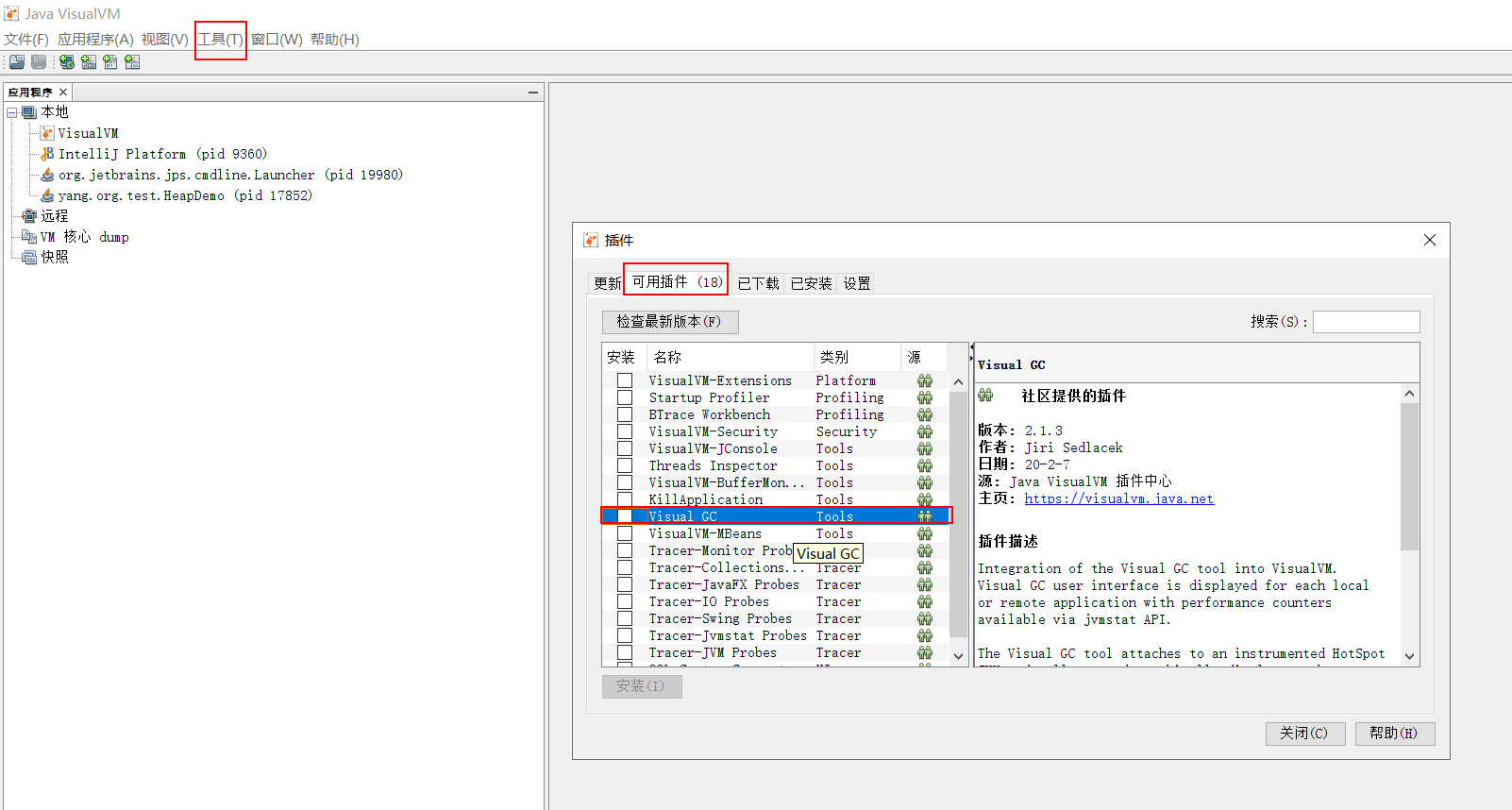Check the Startup Profiler install checkbox
The image size is (1512, 810).
point(625,397)
